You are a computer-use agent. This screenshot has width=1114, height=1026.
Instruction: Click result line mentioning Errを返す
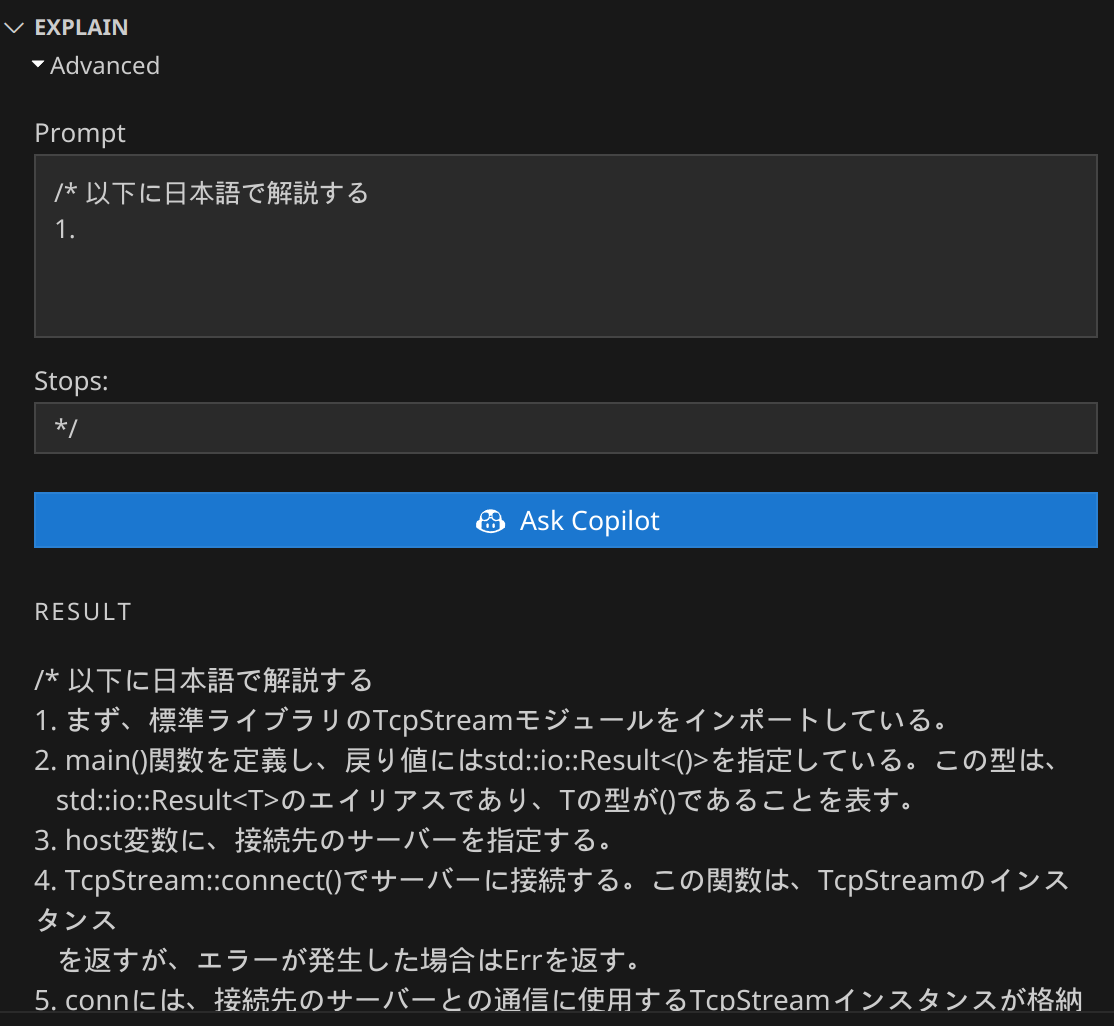350,960
